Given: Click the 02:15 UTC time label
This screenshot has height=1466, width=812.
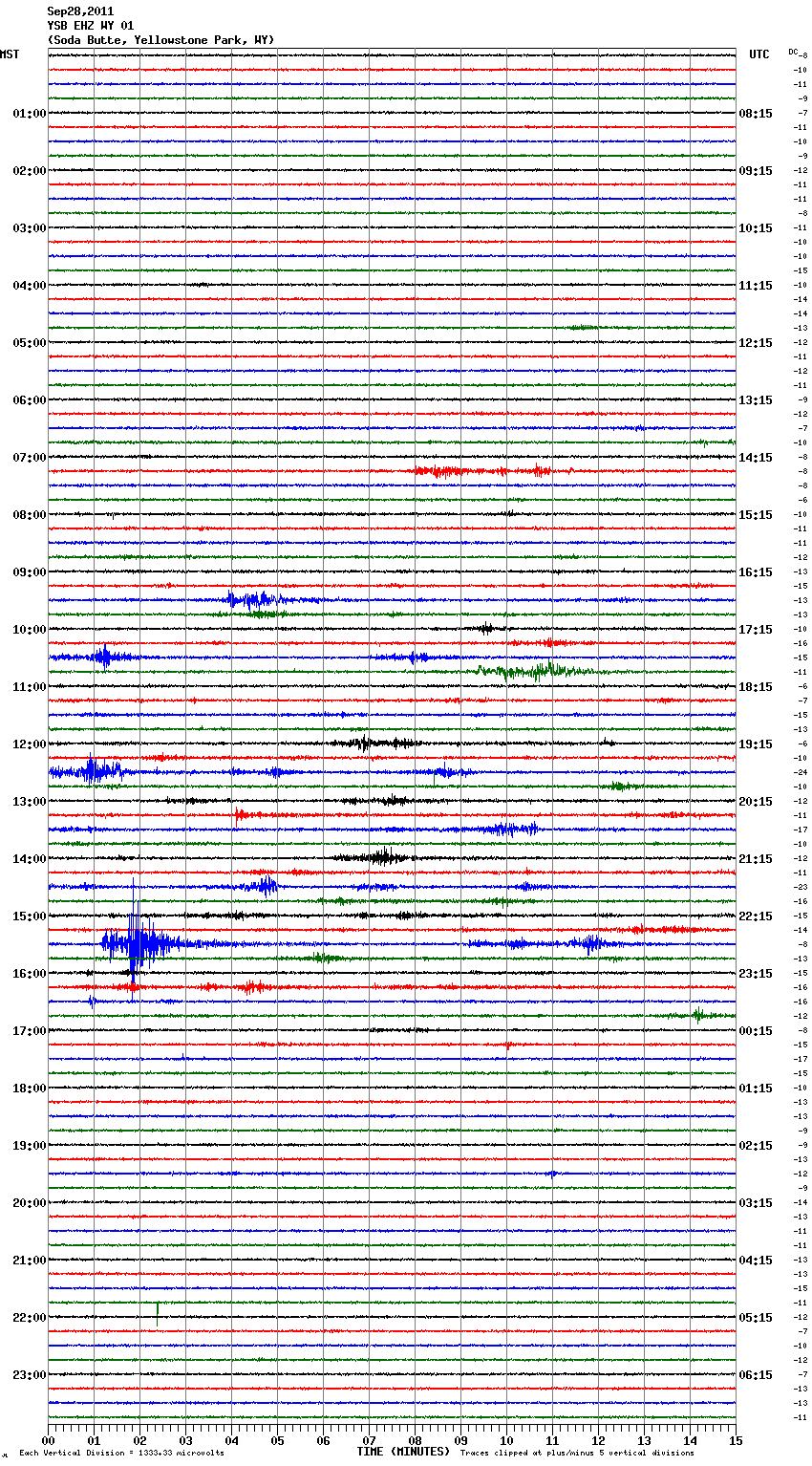Looking at the screenshot, I should coord(756,1146).
